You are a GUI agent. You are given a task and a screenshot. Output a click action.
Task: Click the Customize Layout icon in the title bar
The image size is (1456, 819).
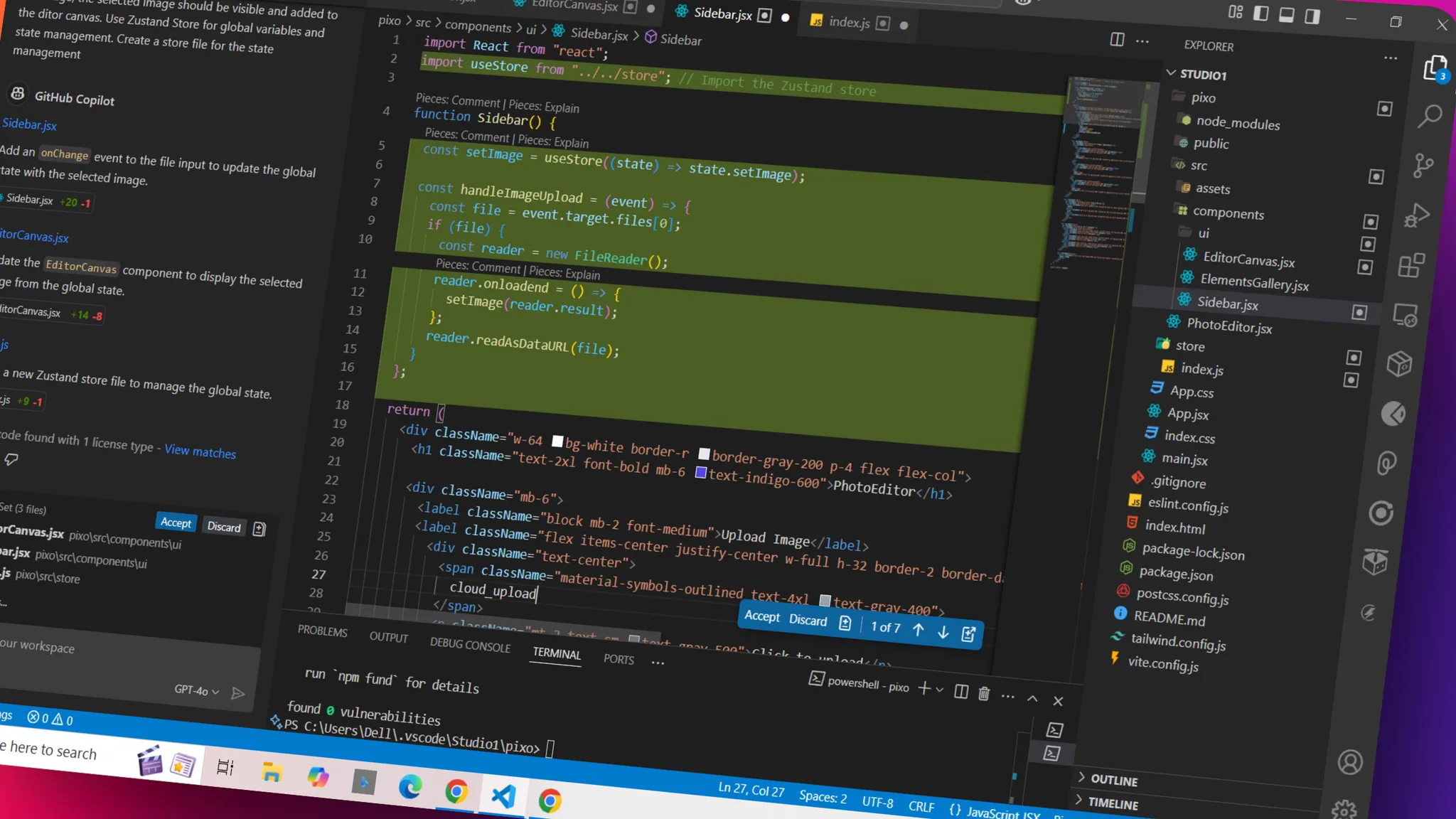click(1236, 11)
